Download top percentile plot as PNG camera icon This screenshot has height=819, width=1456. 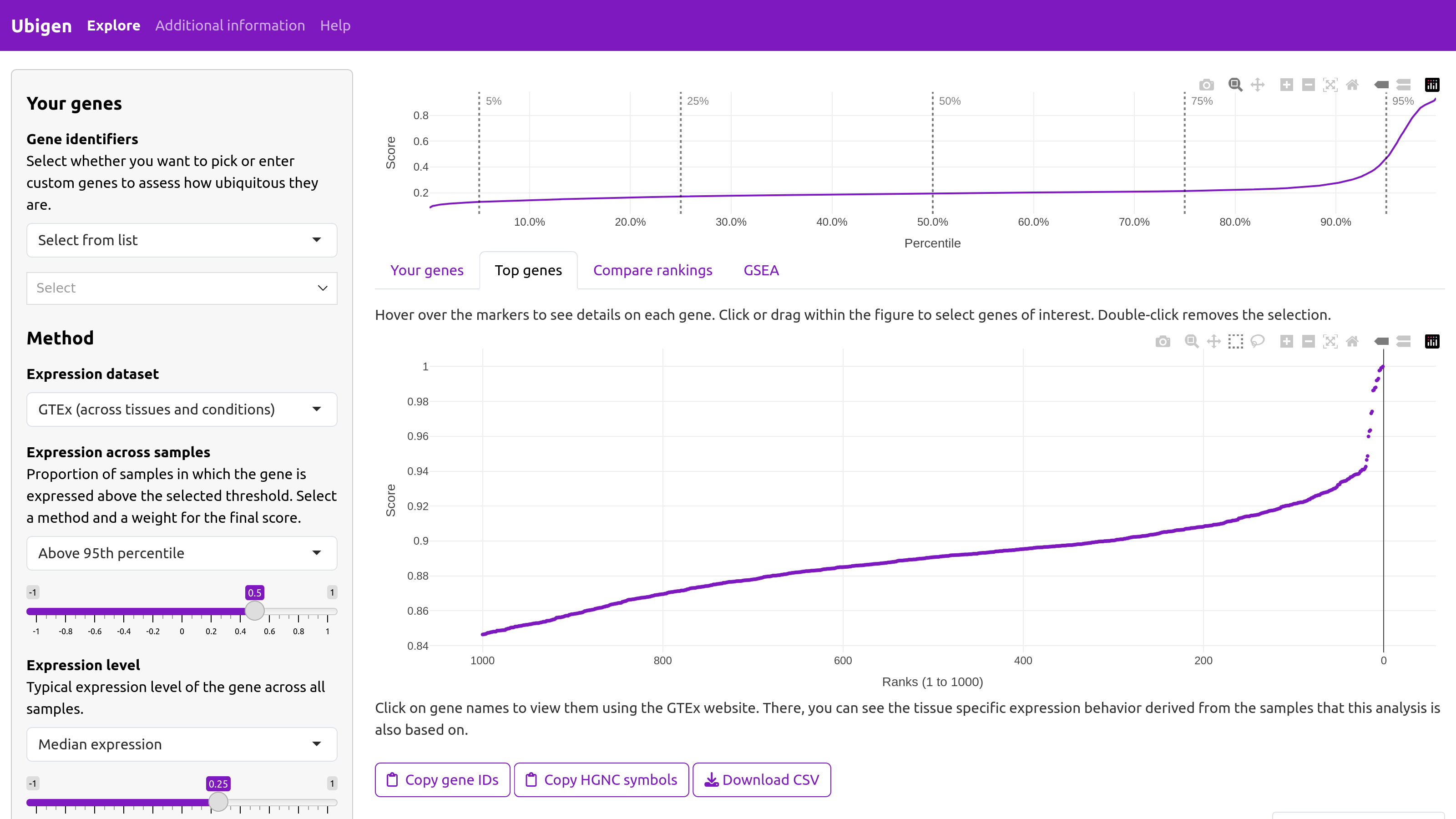tap(1206, 85)
